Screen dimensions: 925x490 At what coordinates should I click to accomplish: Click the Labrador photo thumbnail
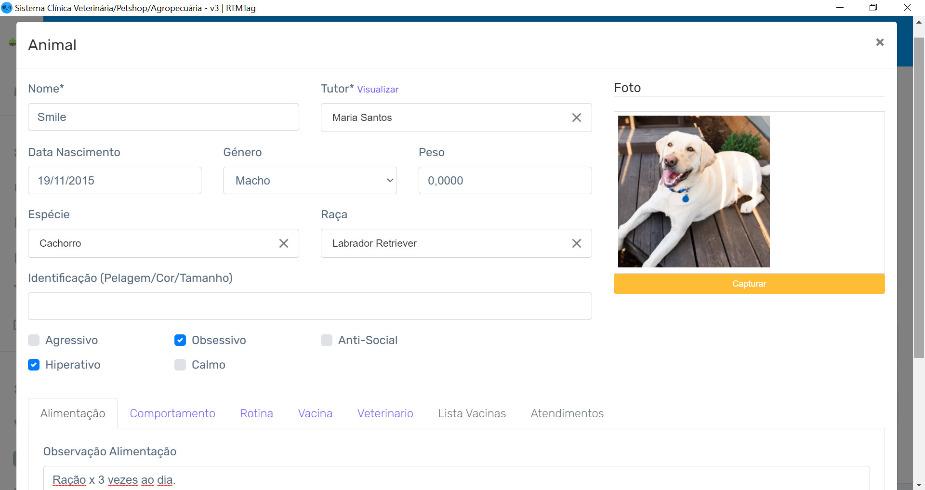tap(693, 191)
